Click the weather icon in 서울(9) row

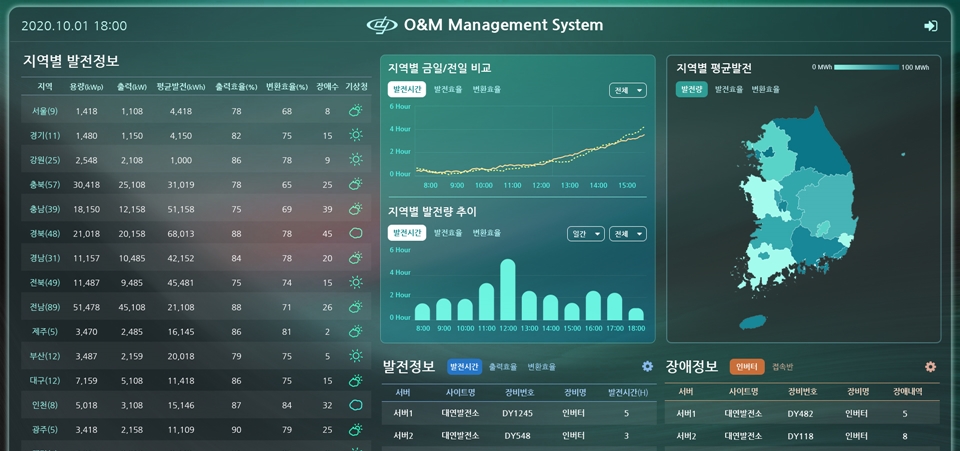[x=355, y=111]
